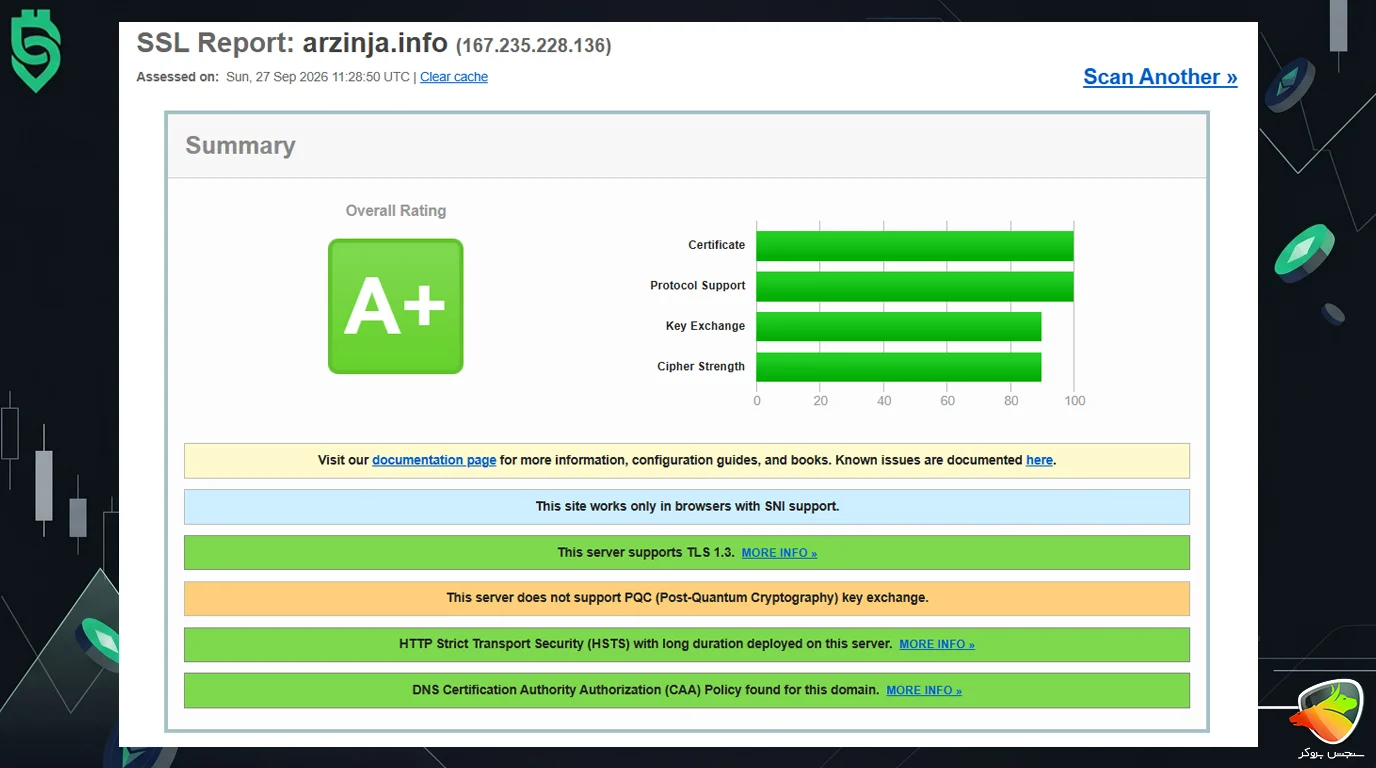Click the "SSL Report: arzinja.info" heading
The height and width of the screenshot is (768, 1376).
292,44
